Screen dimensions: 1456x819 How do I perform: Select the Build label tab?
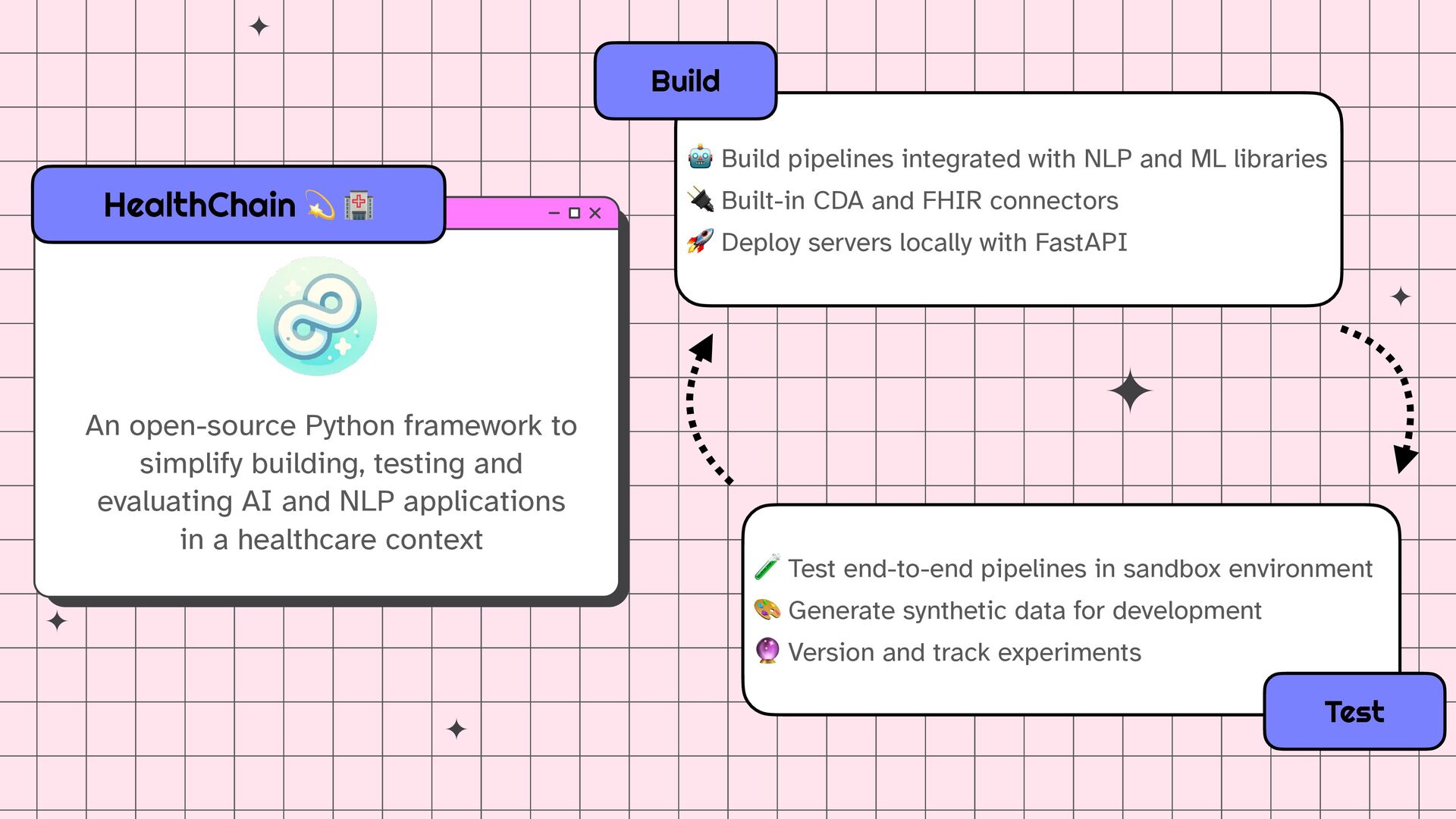coord(686,81)
